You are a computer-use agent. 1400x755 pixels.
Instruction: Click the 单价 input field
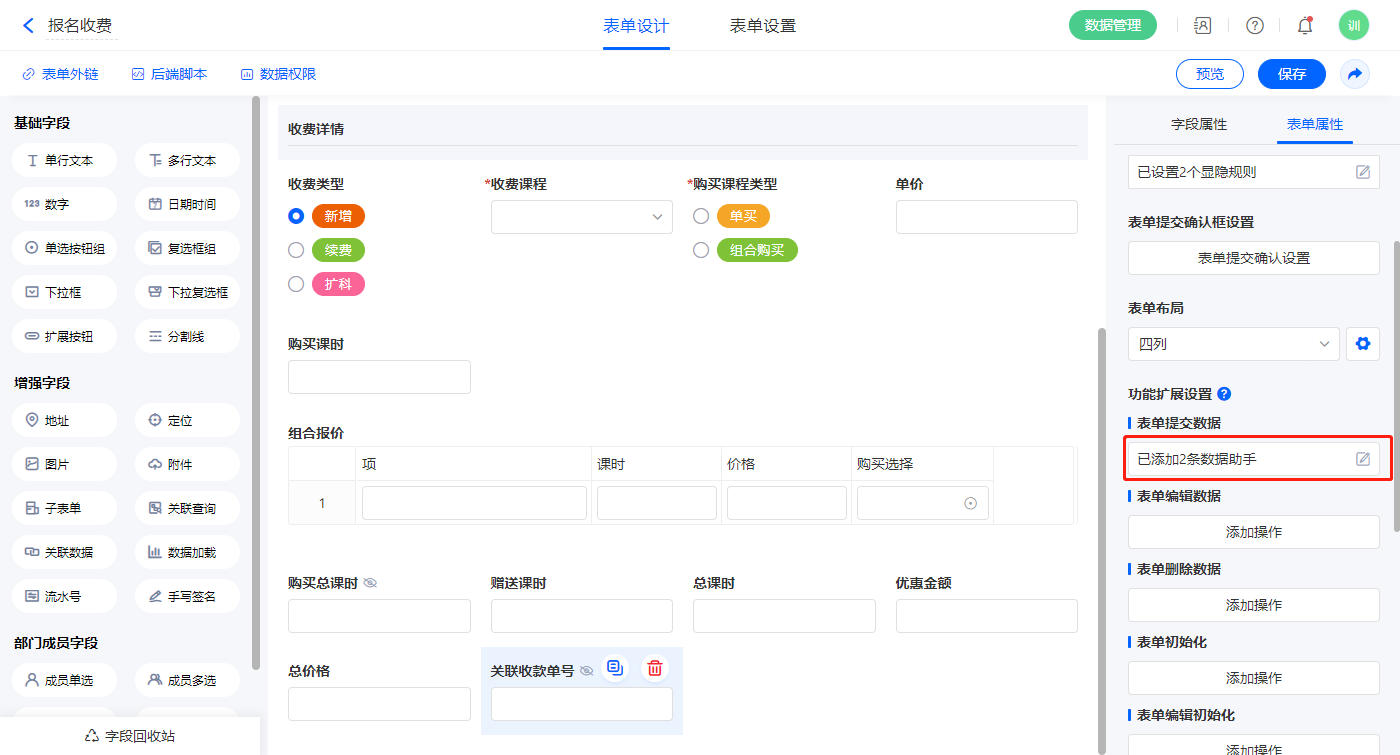point(986,217)
